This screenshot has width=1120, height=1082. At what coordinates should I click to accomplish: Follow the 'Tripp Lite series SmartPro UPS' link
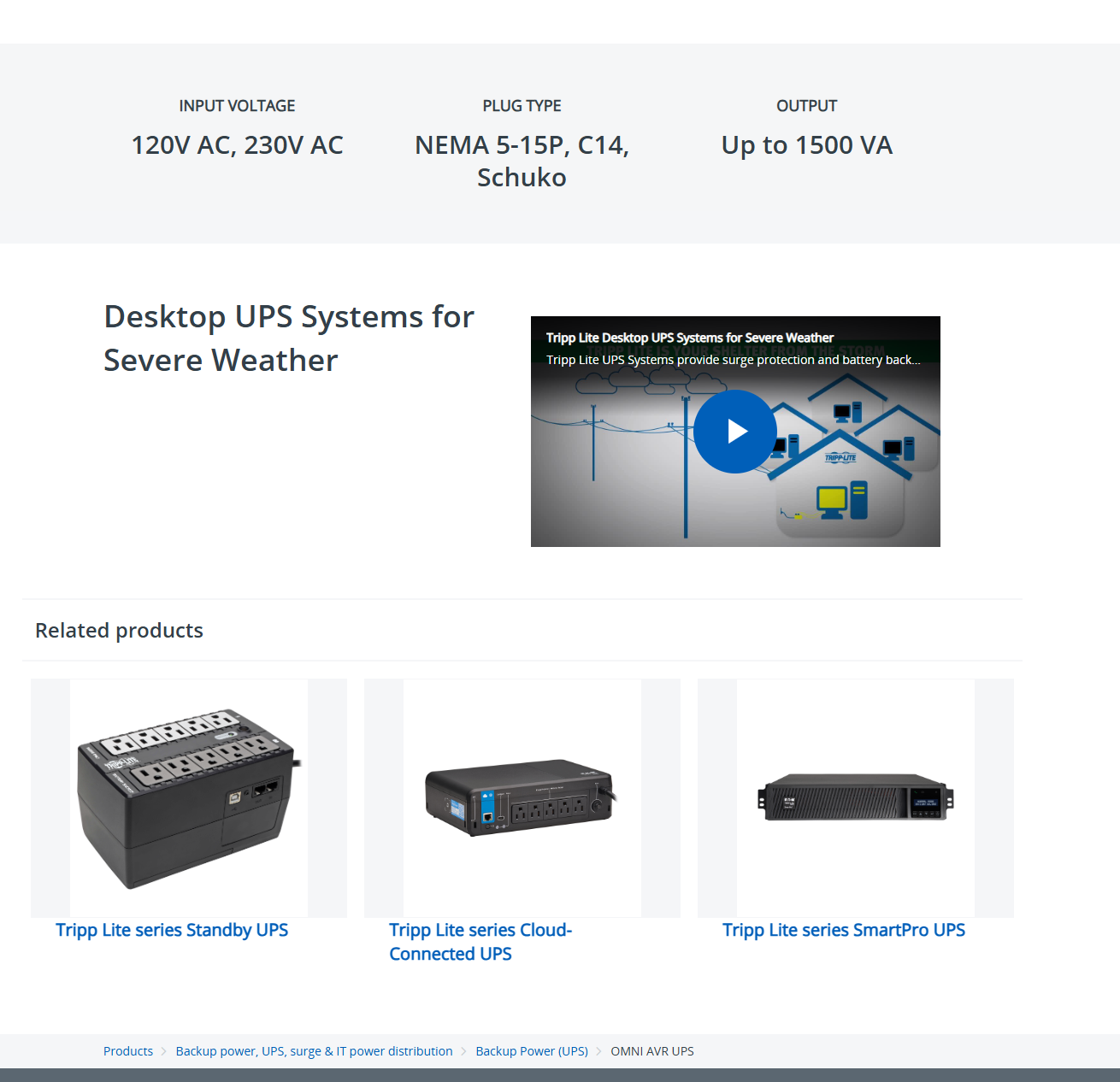tap(843, 930)
